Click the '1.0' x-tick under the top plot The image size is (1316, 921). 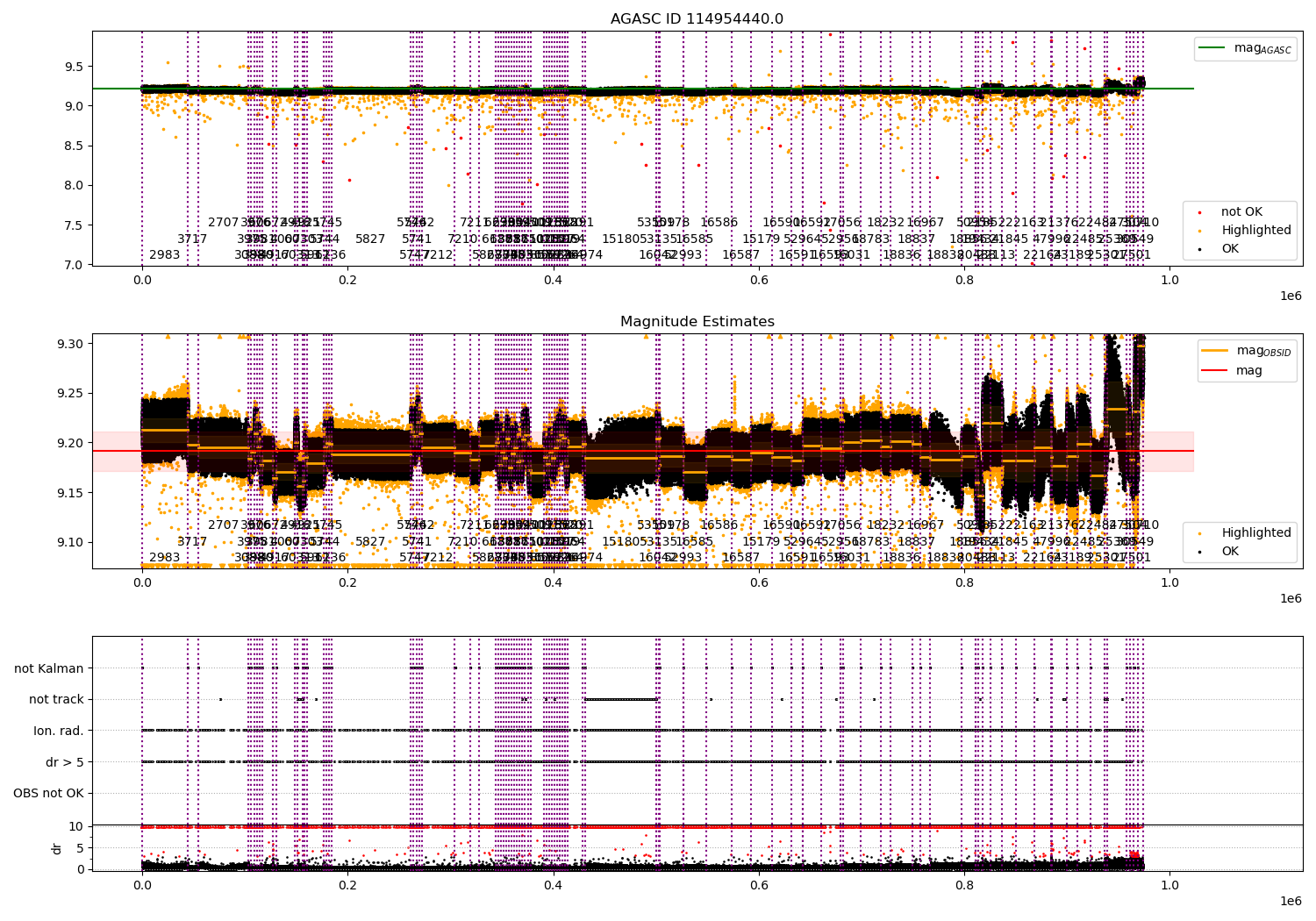(x=1169, y=280)
